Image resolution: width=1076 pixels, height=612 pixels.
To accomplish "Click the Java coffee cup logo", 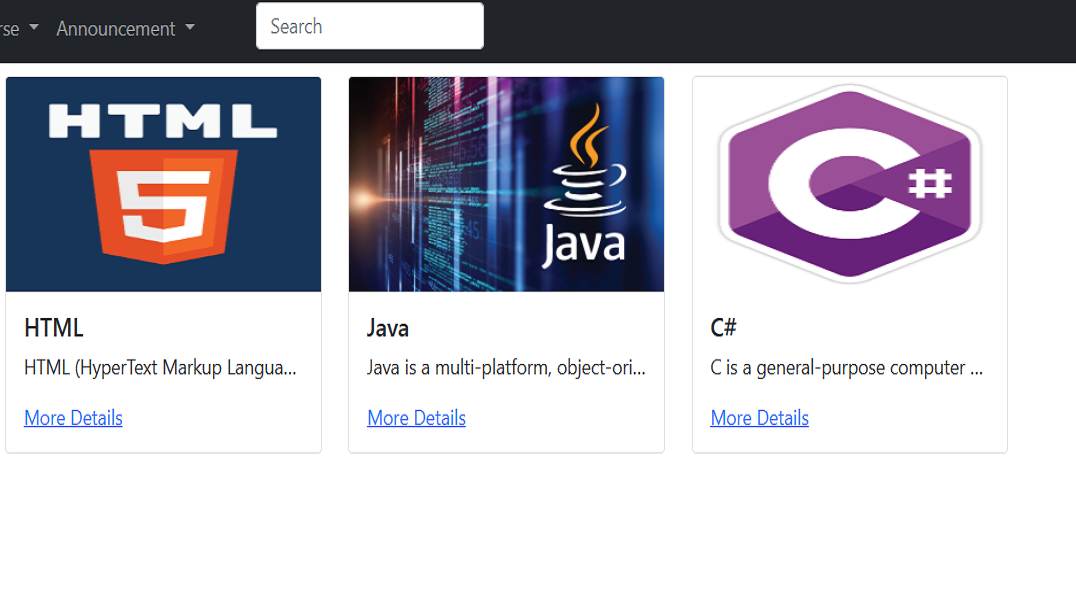I will pos(585,159).
